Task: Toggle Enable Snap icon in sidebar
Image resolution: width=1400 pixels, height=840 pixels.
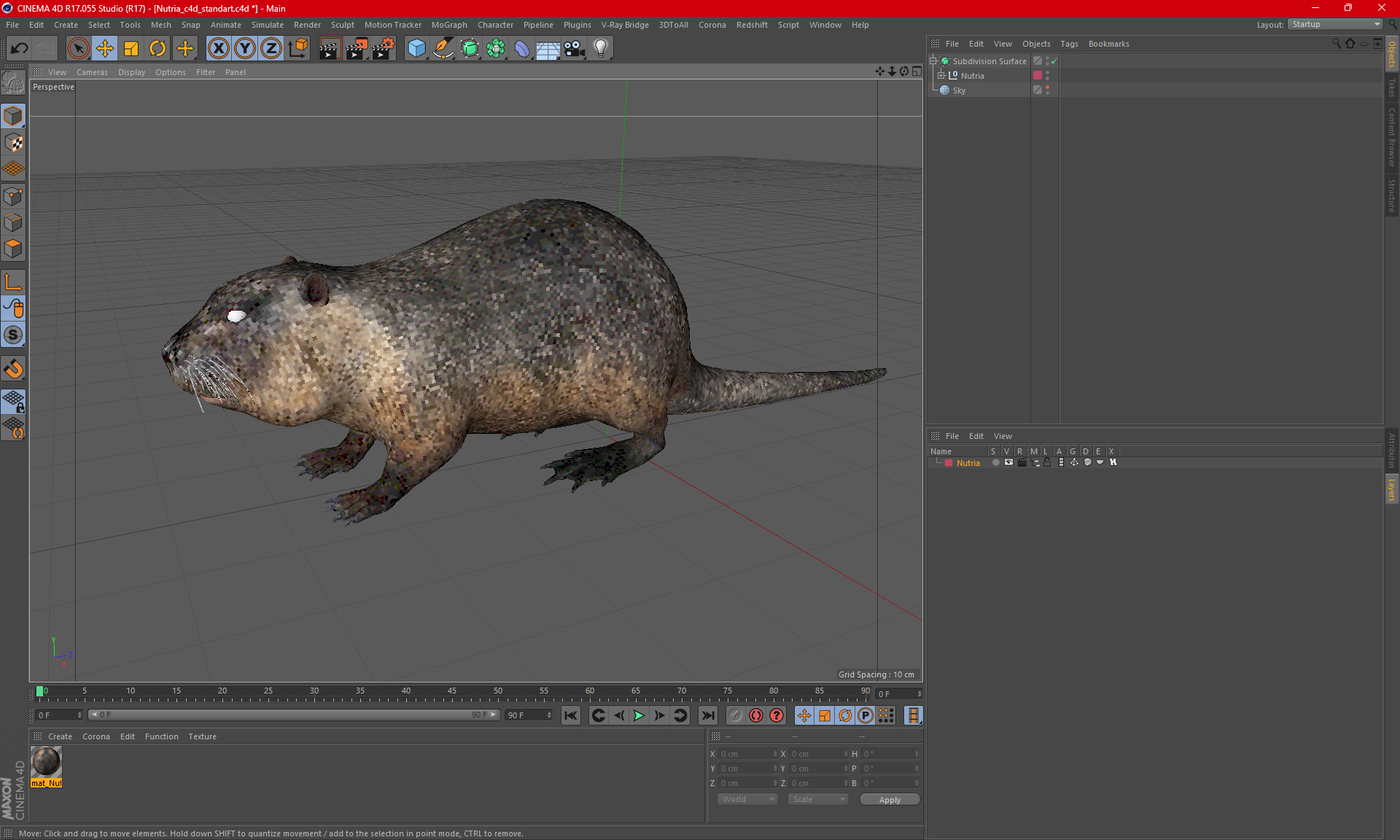Action: [x=13, y=369]
